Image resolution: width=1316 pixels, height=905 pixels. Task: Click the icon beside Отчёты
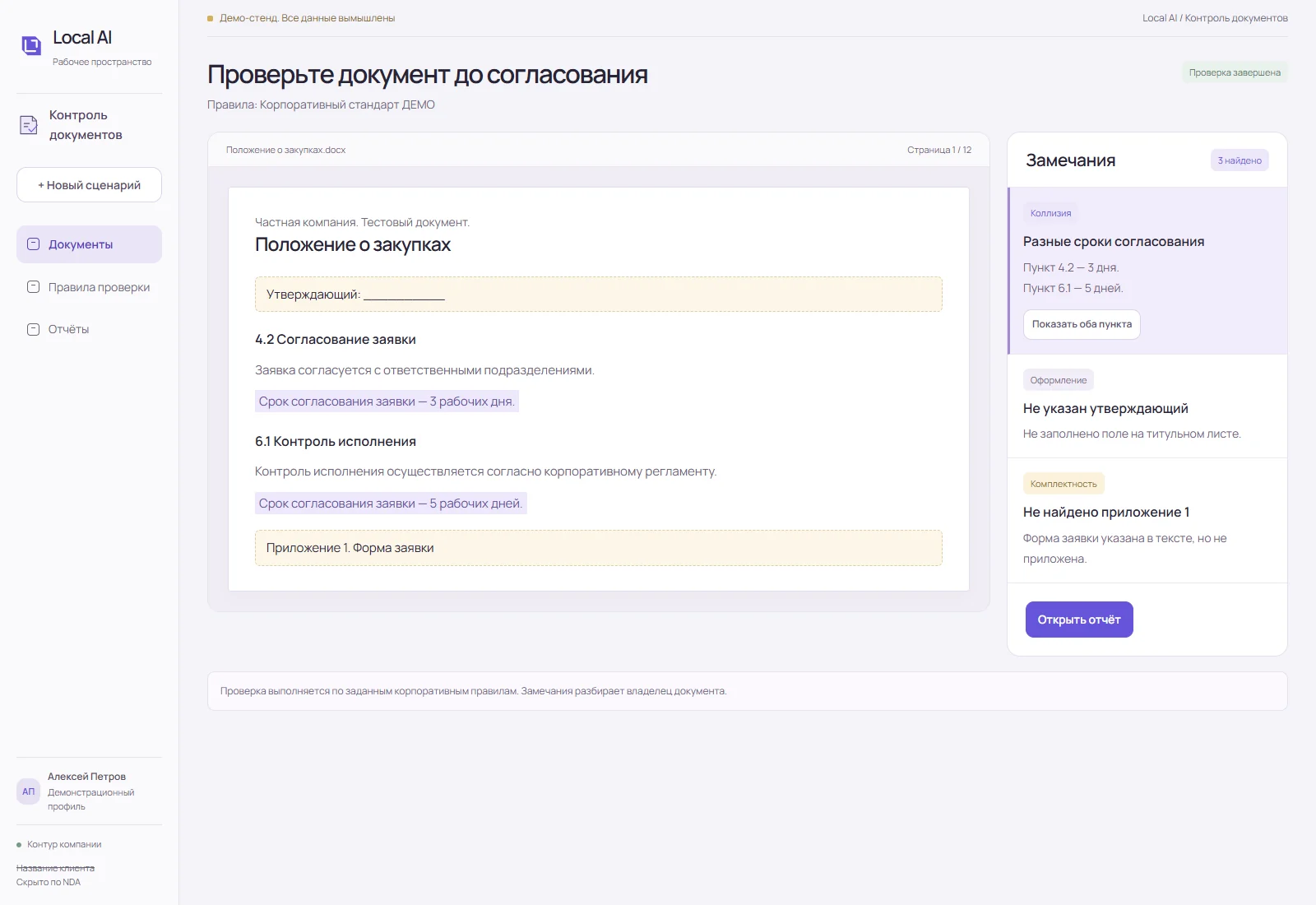tap(34, 329)
